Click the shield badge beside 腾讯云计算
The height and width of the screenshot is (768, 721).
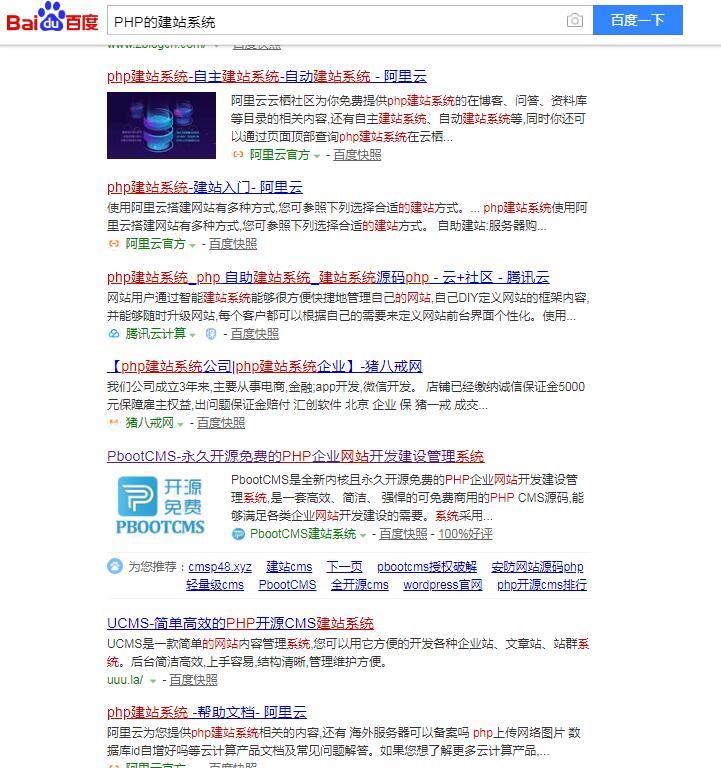pos(211,334)
